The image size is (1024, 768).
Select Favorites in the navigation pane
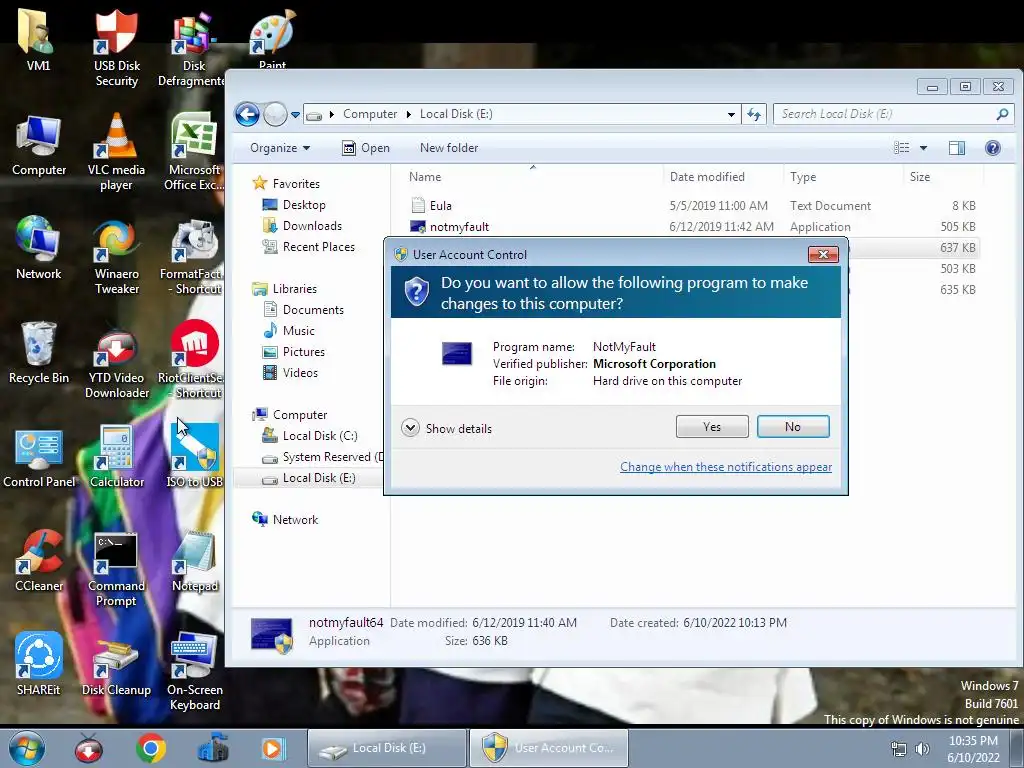pos(286,184)
